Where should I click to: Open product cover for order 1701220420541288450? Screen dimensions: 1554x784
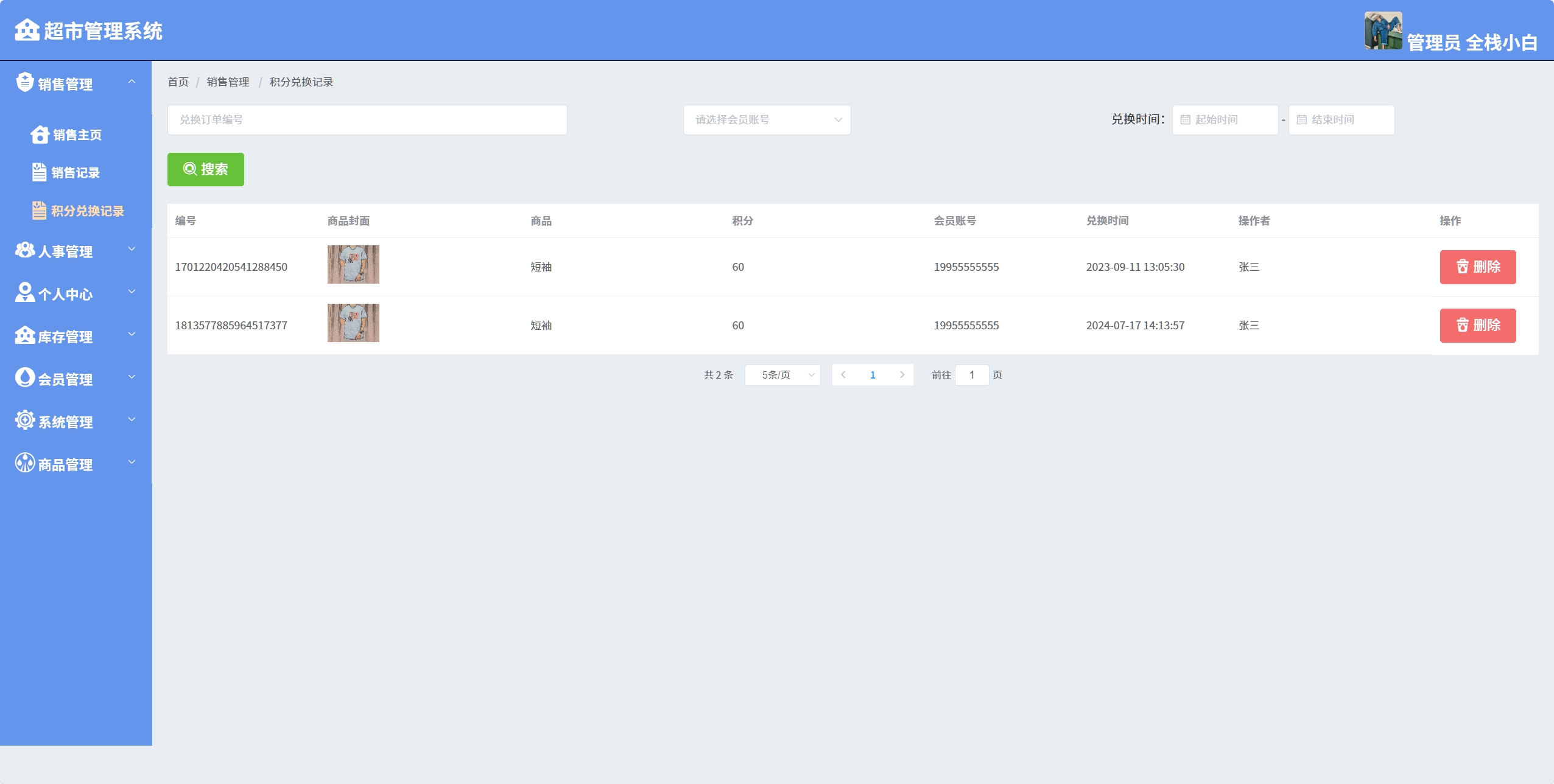coord(353,264)
